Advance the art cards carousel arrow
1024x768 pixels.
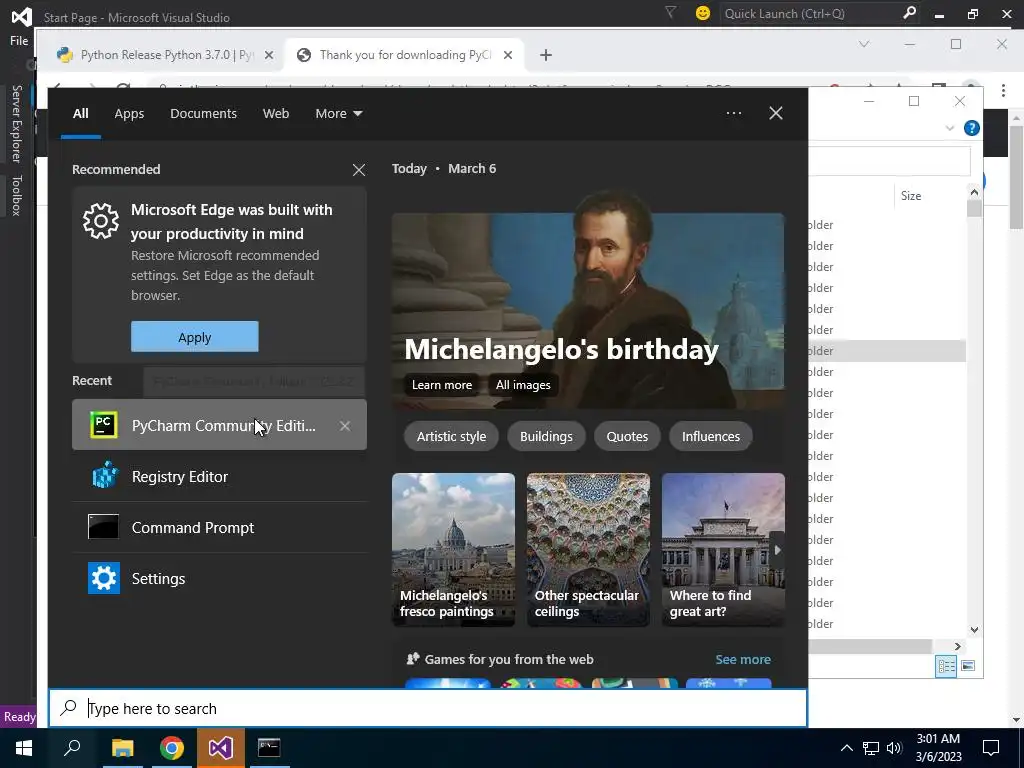click(777, 550)
